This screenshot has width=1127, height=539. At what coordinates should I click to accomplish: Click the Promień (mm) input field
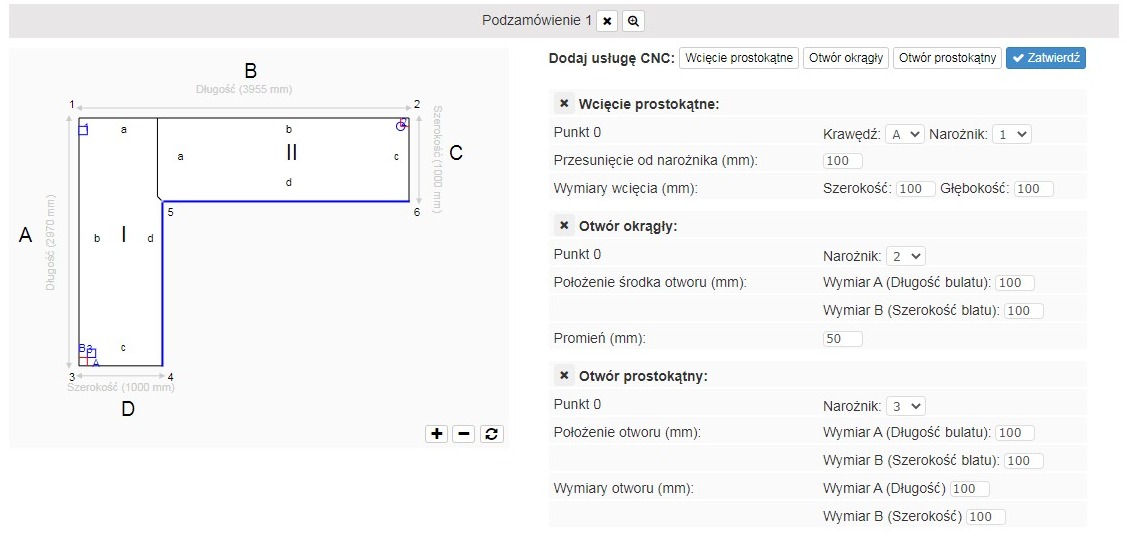tap(842, 339)
